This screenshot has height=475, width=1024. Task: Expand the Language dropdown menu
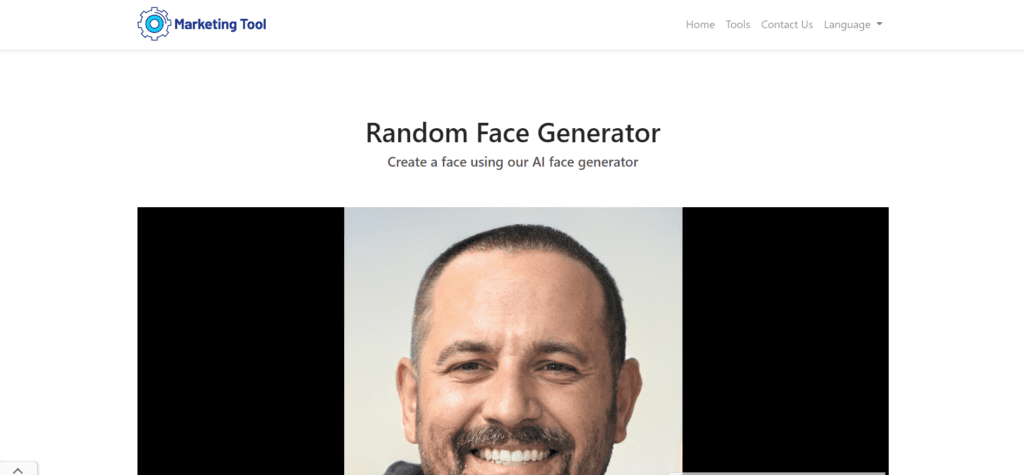853,24
